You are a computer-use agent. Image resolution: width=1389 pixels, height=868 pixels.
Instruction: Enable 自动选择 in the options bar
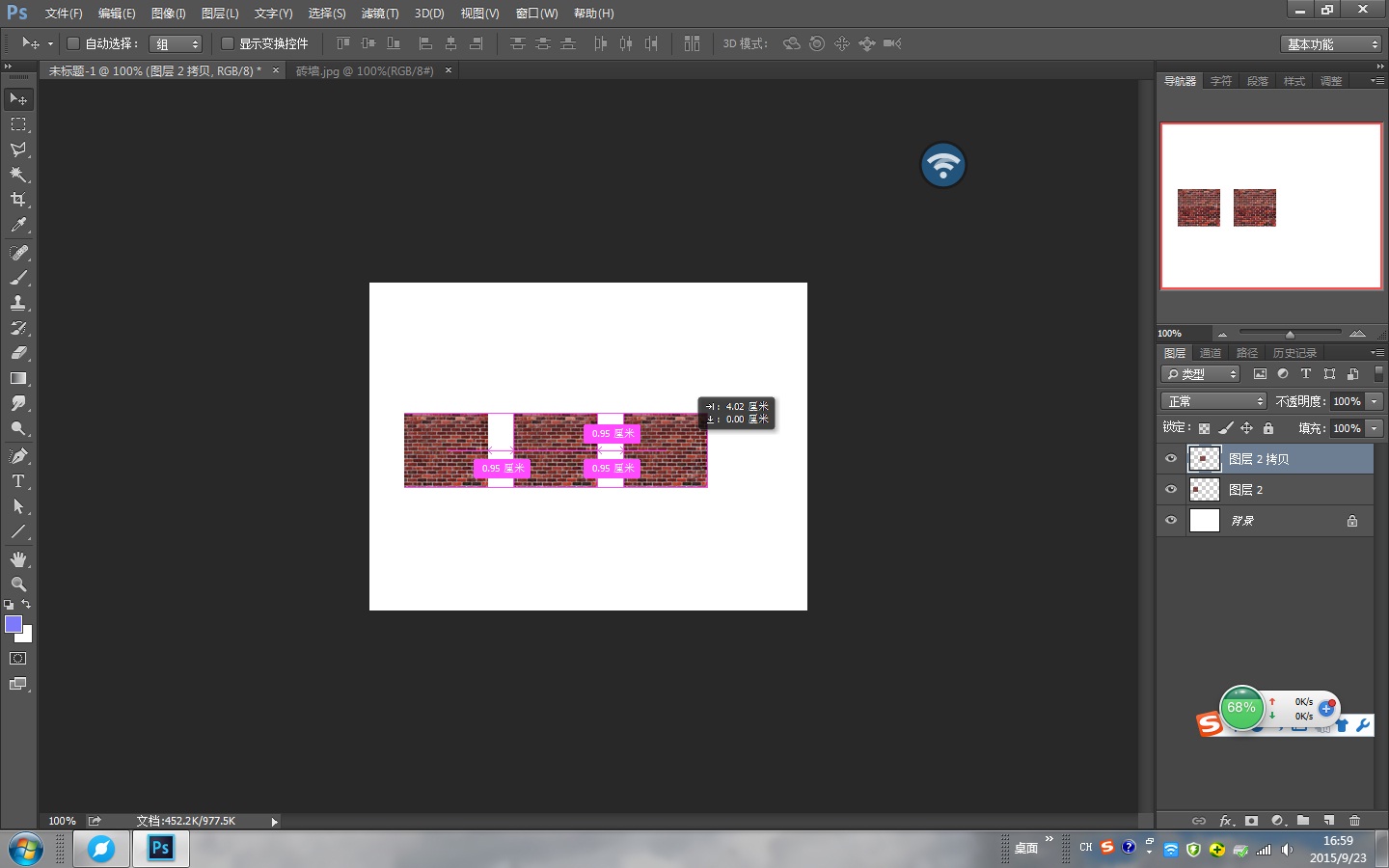pyautogui.click(x=72, y=43)
